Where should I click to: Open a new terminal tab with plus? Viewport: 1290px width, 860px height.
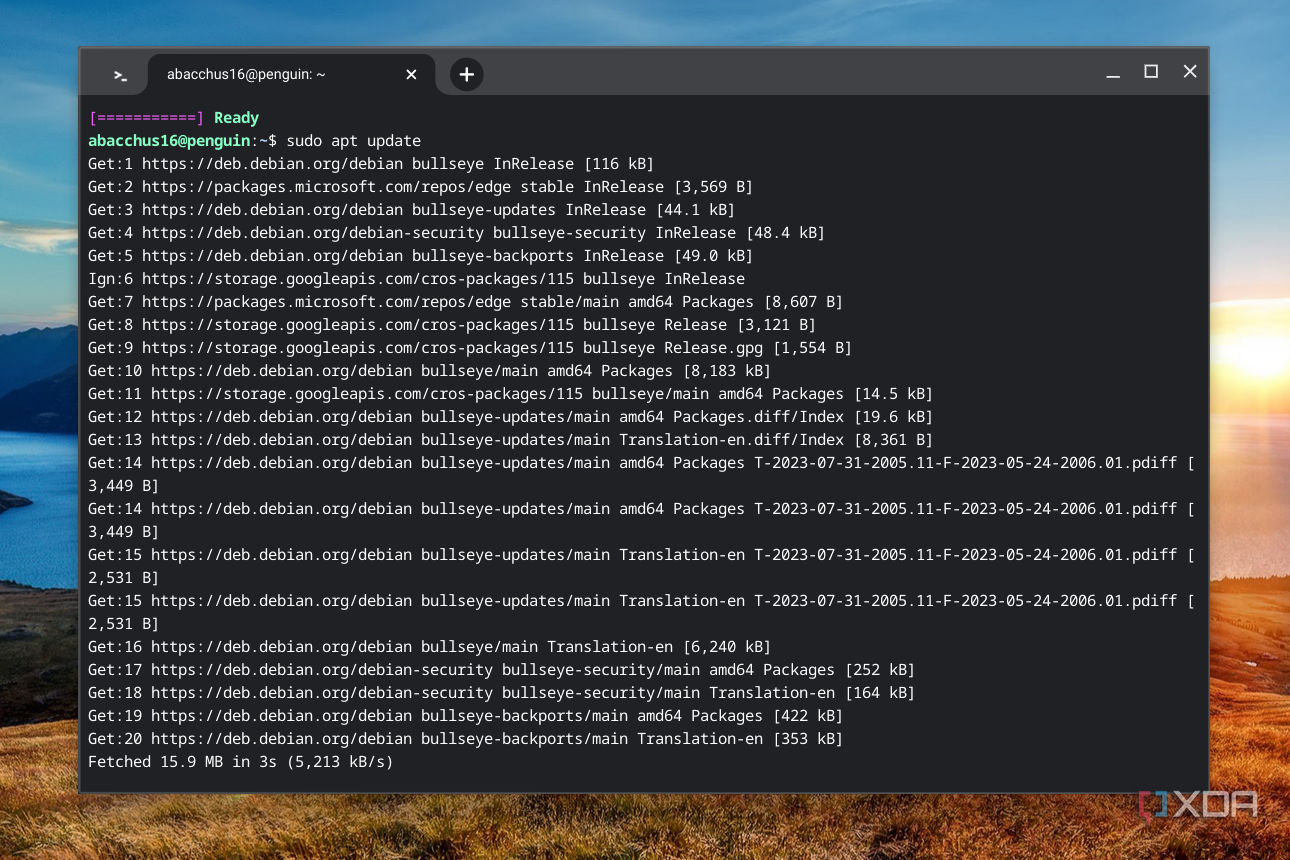tap(466, 74)
